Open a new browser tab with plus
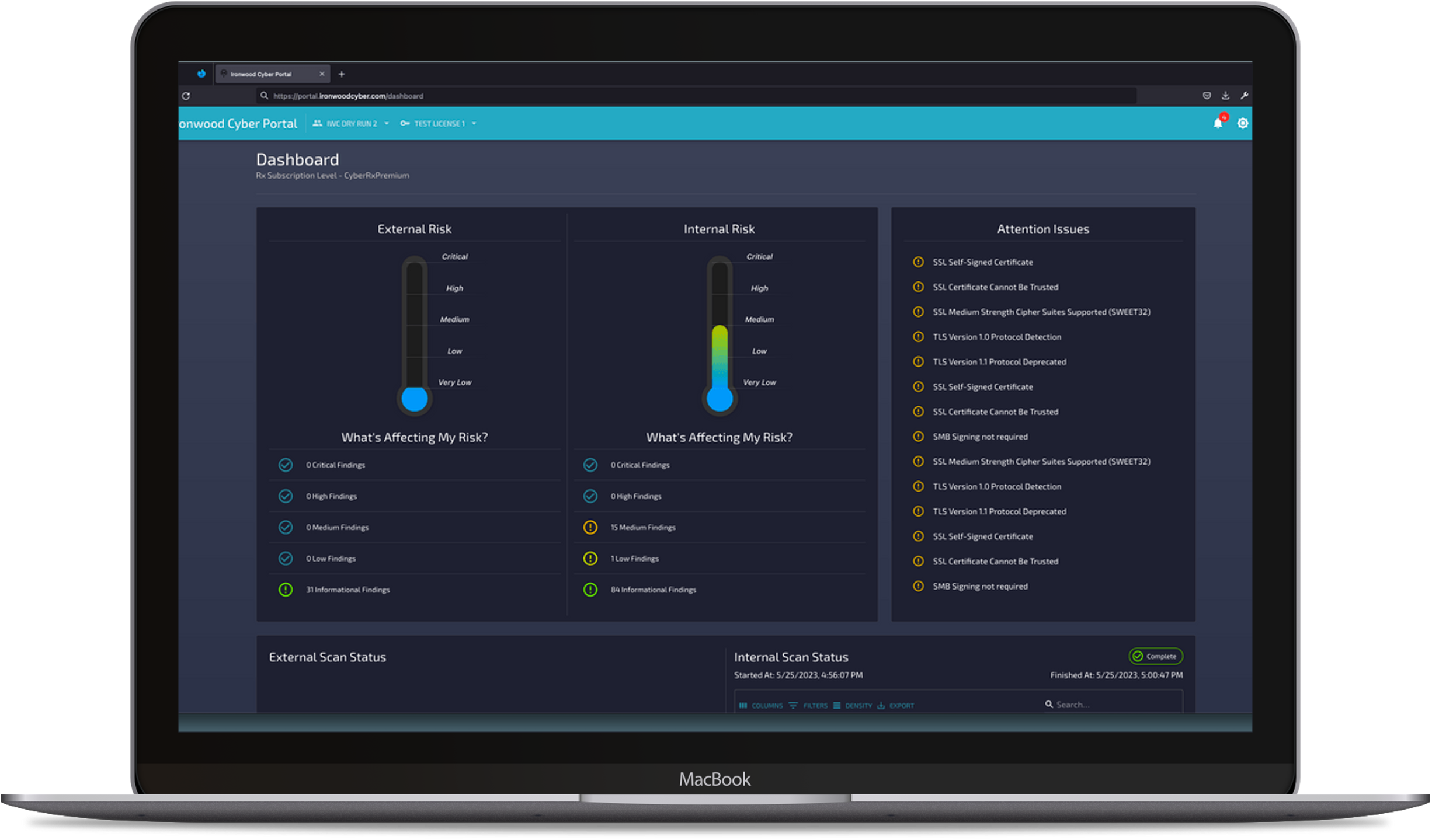This screenshot has height=840, width=1432. [x=342, y=74]
